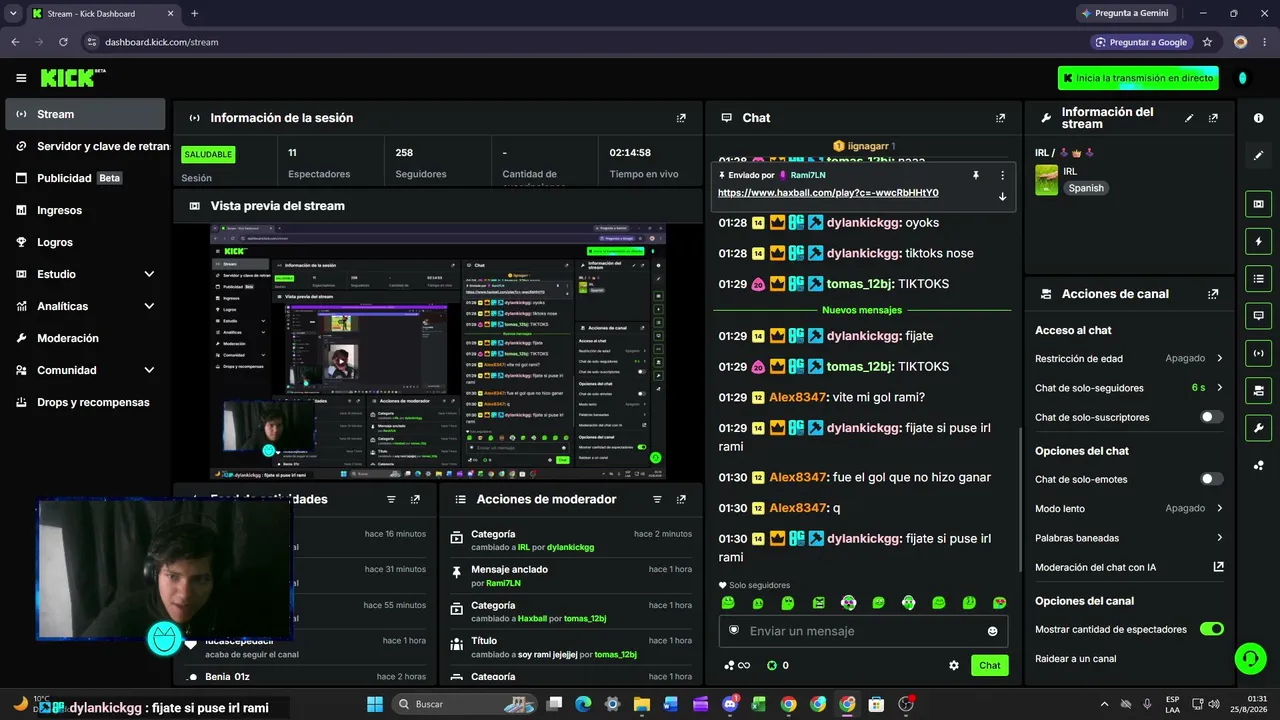Viewport: 1280px width, 720px height.
Task: Open Chat de solo-seguidores duration options
Action: coord(1129,388)
